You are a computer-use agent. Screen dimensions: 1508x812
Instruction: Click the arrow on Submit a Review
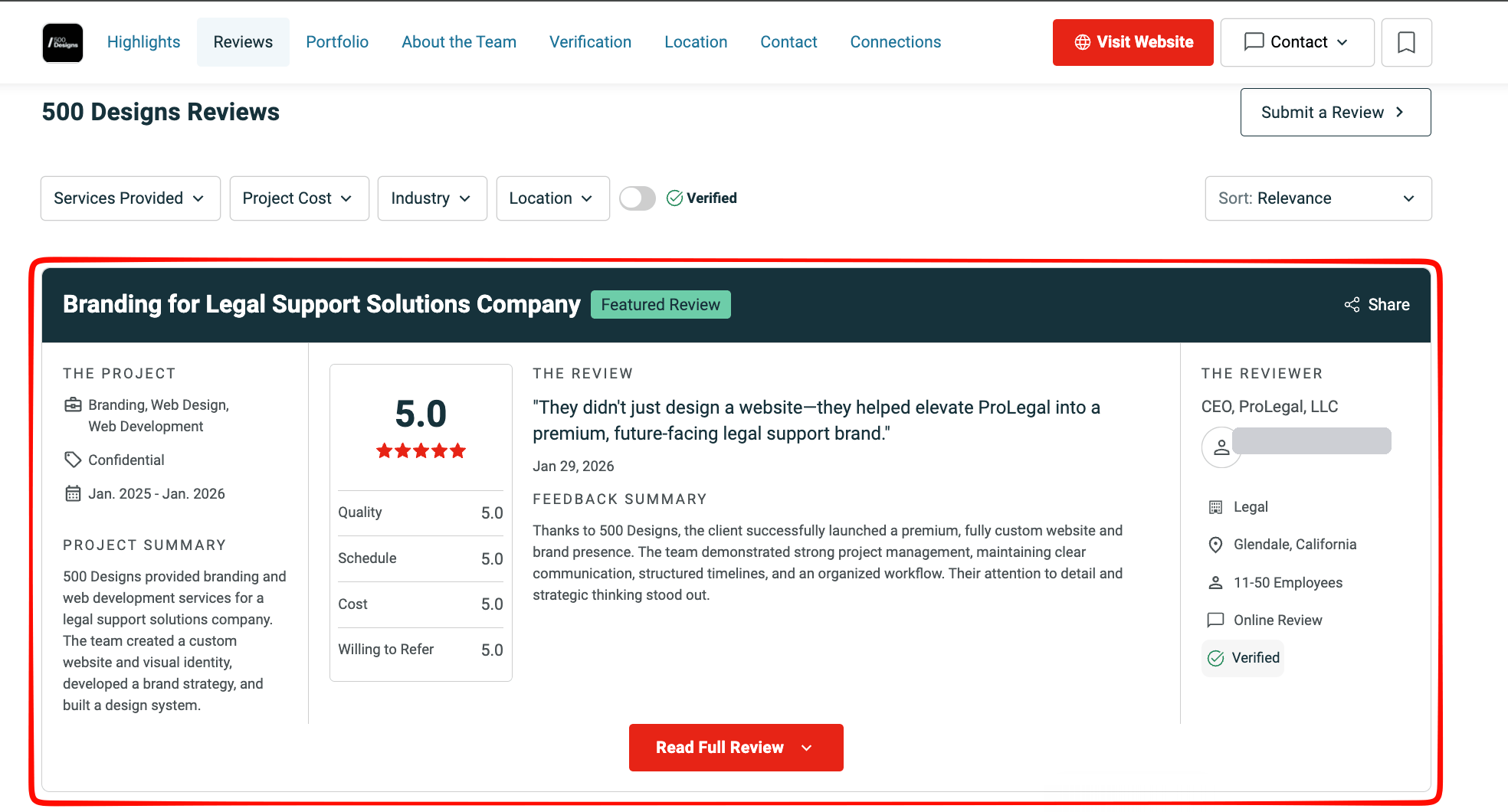[1399, 112]
